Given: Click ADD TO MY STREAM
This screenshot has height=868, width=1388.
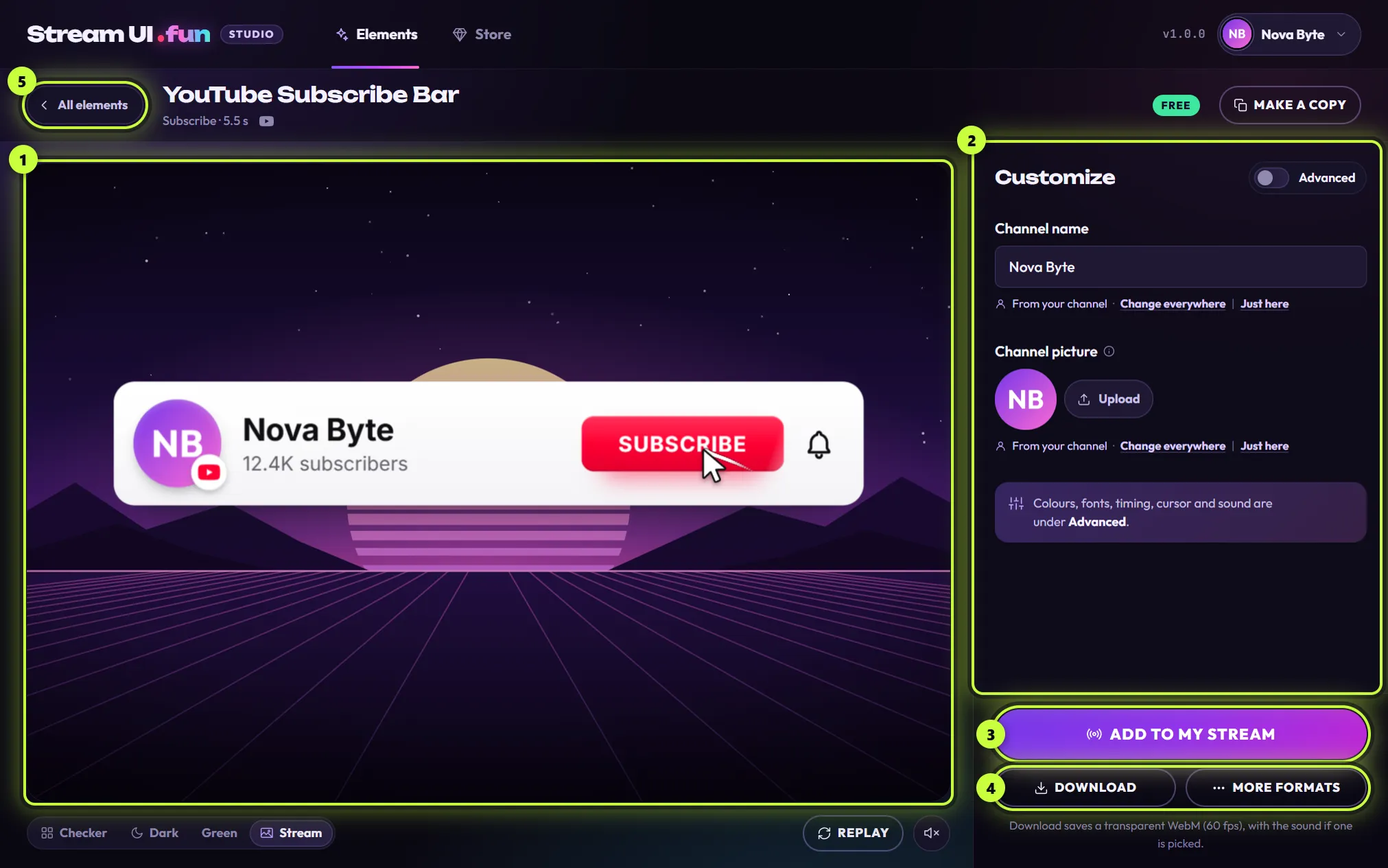Looking at the screenshot, I should [1181, 734].
